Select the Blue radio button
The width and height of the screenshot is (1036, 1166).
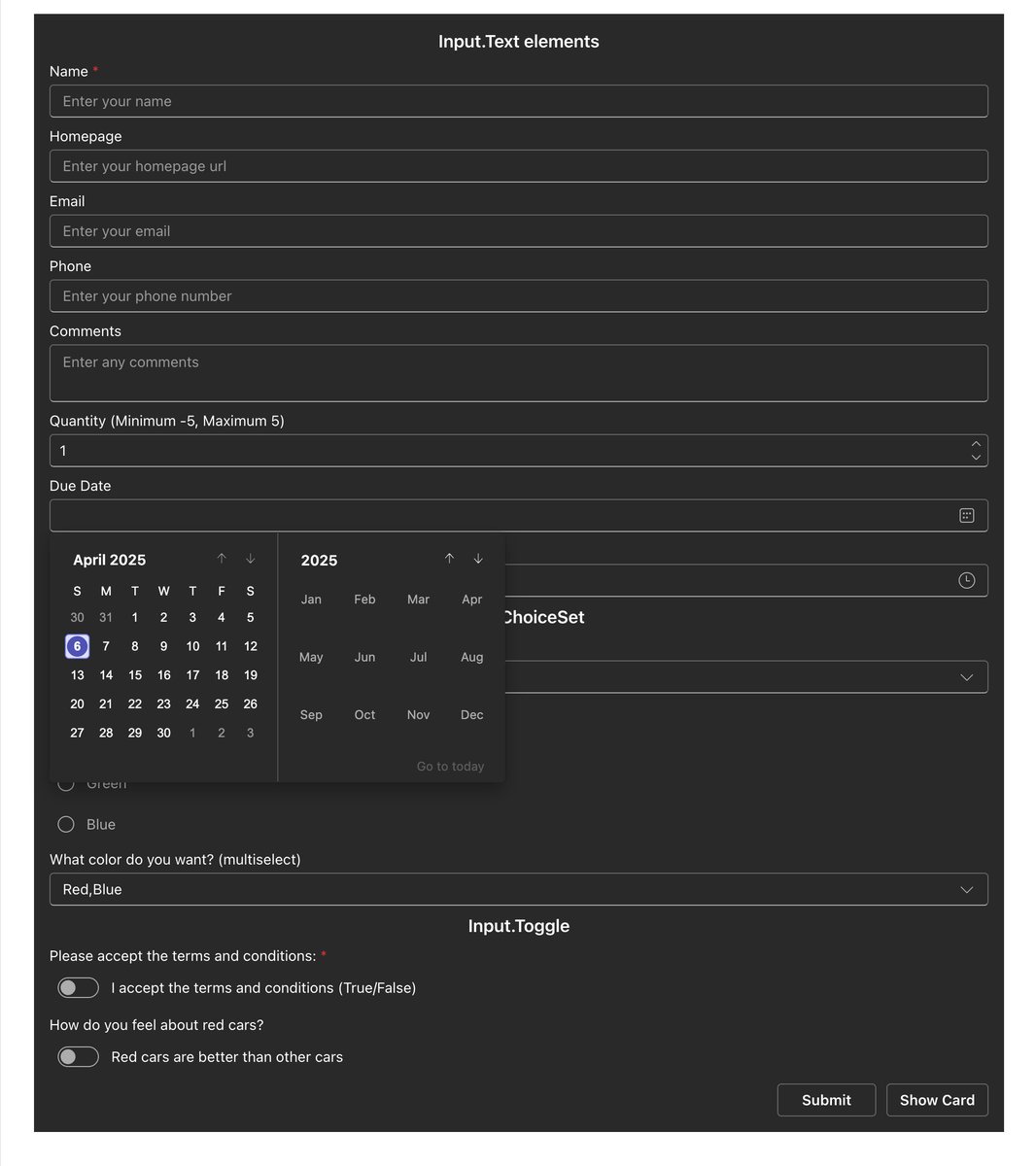point(65,824)
